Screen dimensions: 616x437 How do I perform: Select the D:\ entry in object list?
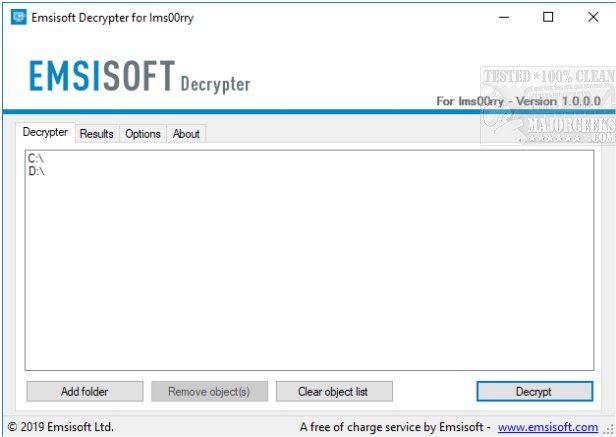click(x=36, y=171)
